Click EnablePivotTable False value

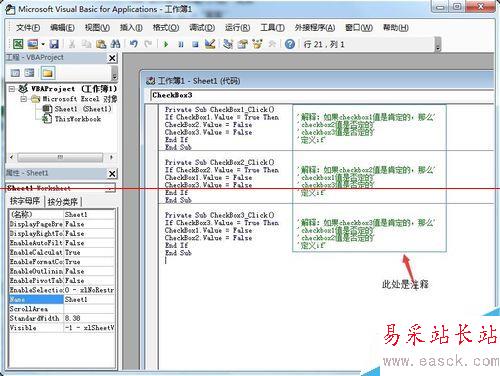(x=89, y=280)
